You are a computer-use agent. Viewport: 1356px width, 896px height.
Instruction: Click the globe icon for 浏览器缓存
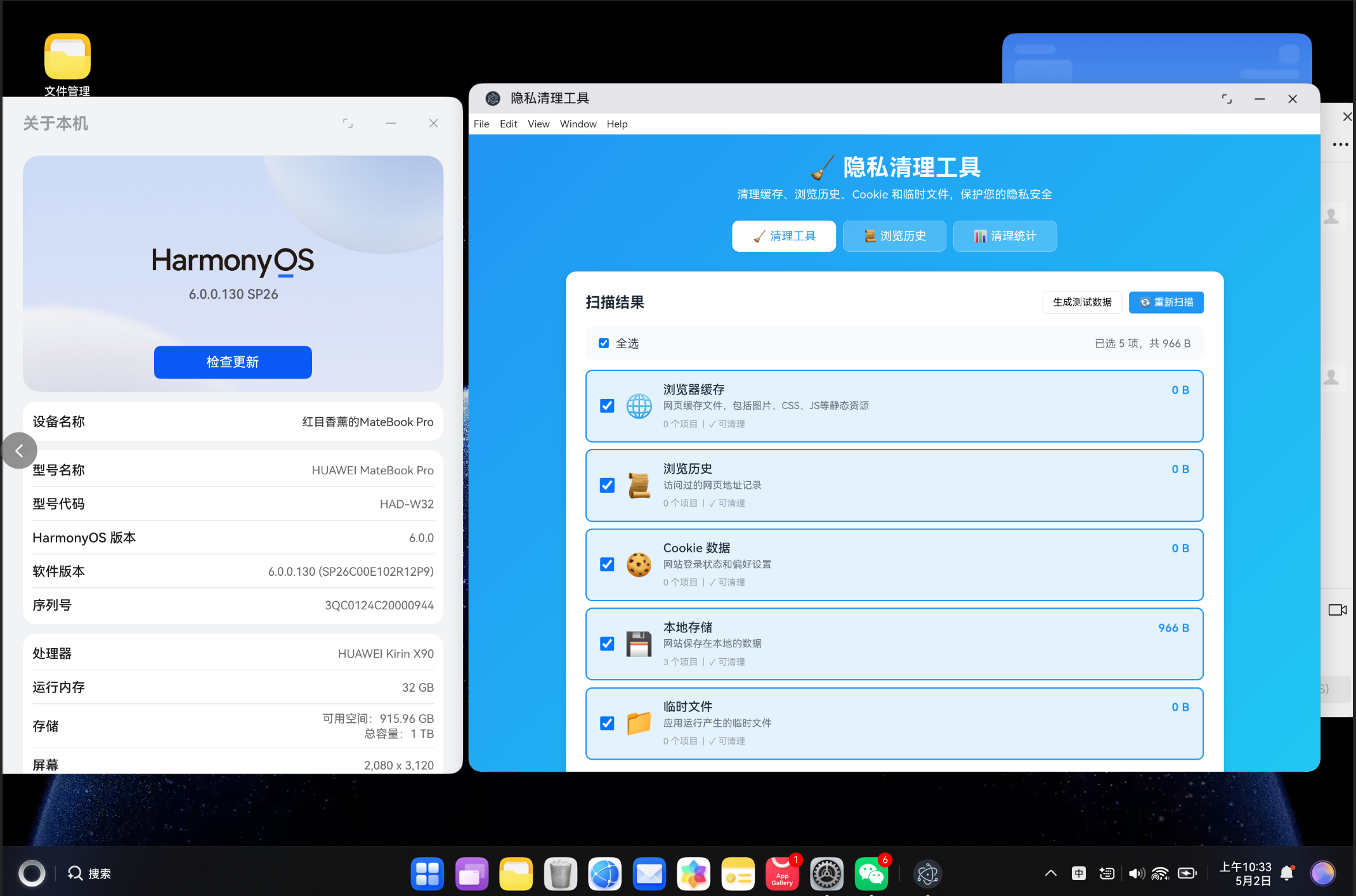tap(639, 406)
